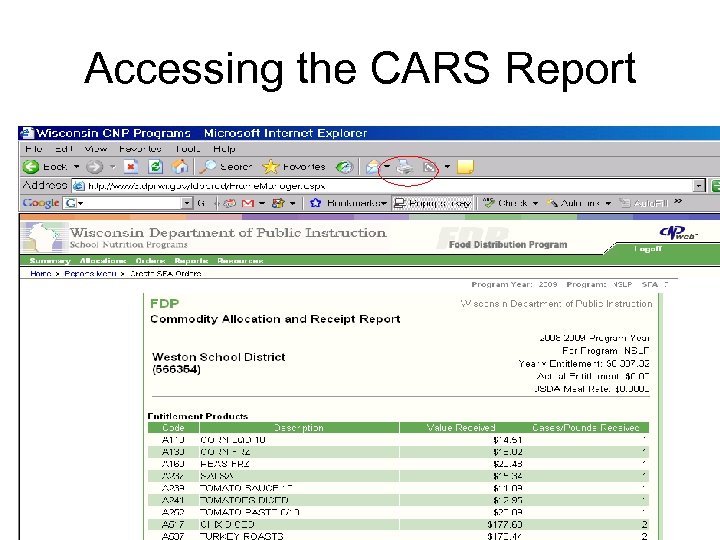This screenshot has width=720, height=540.
Task: Click the Edit page icon in toolbar
Action: (x=429, y=167)
